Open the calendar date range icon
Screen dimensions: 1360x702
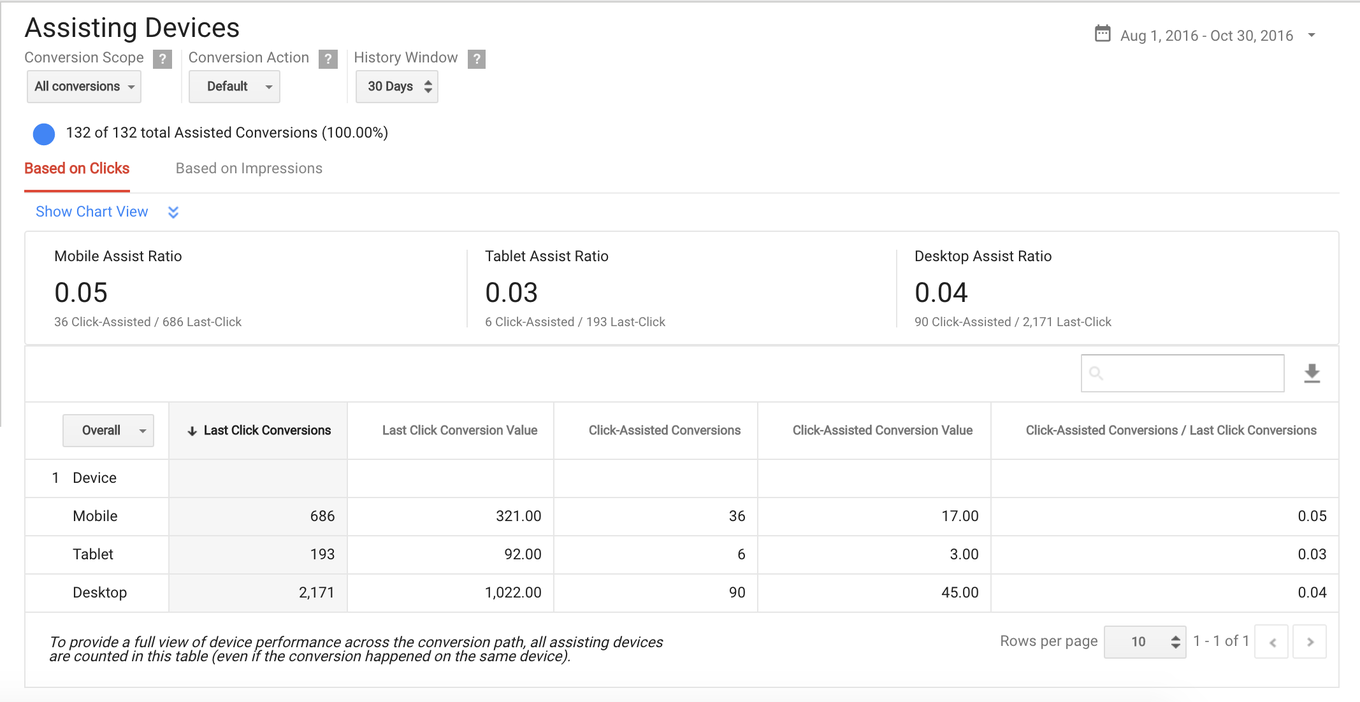point(1102,33)
